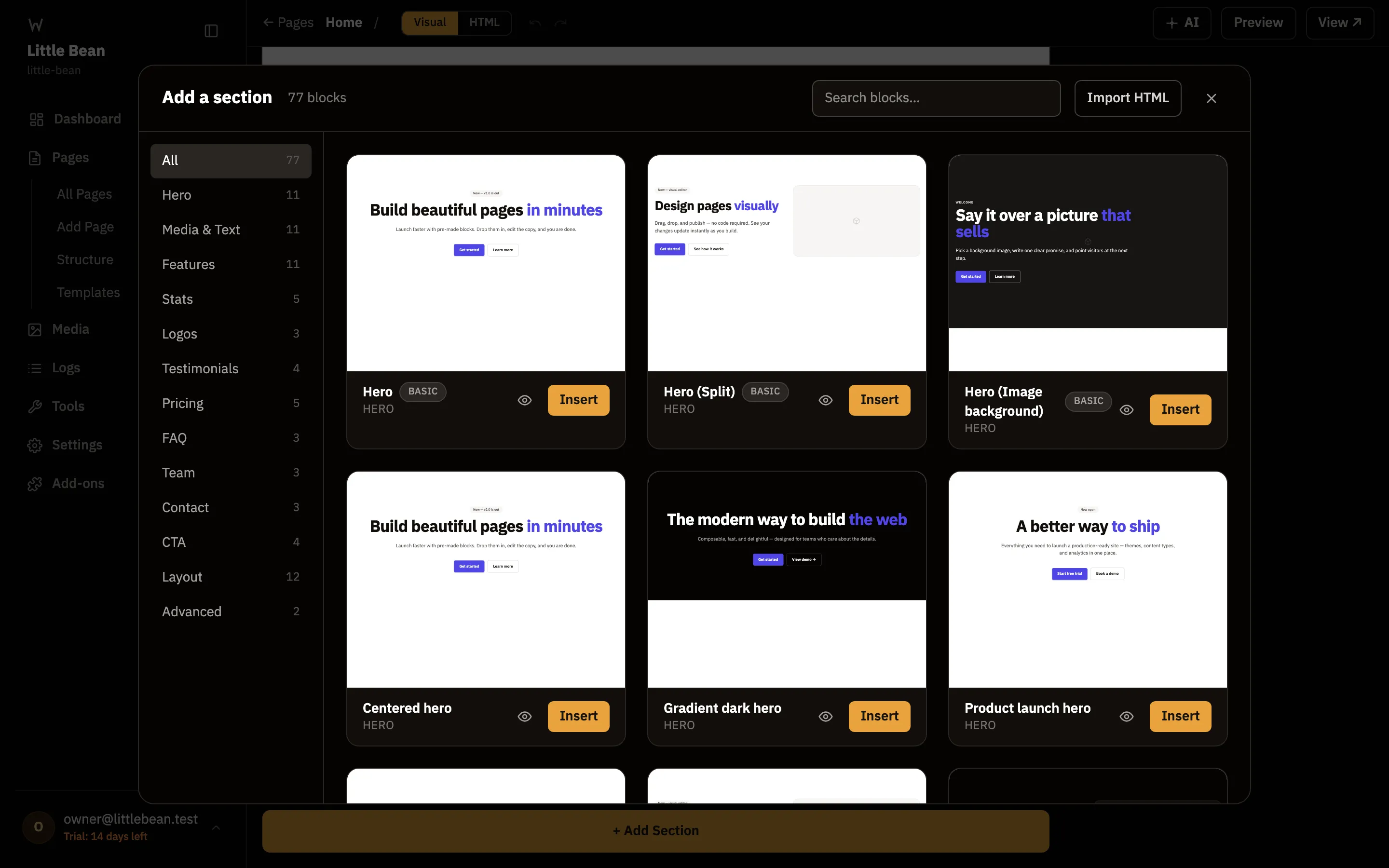
Task: Go back to Pages link
Action: click(x=288, y=23)
